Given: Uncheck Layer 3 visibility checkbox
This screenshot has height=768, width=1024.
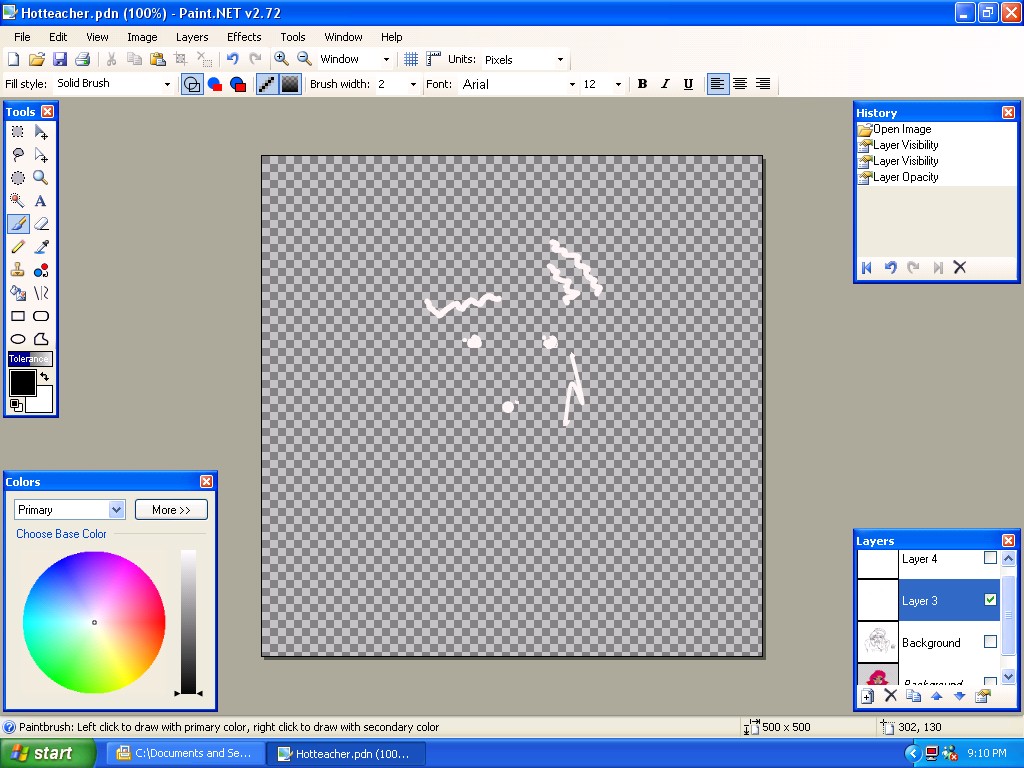Looking at the screenshot, I should click(x=990, y=600).
